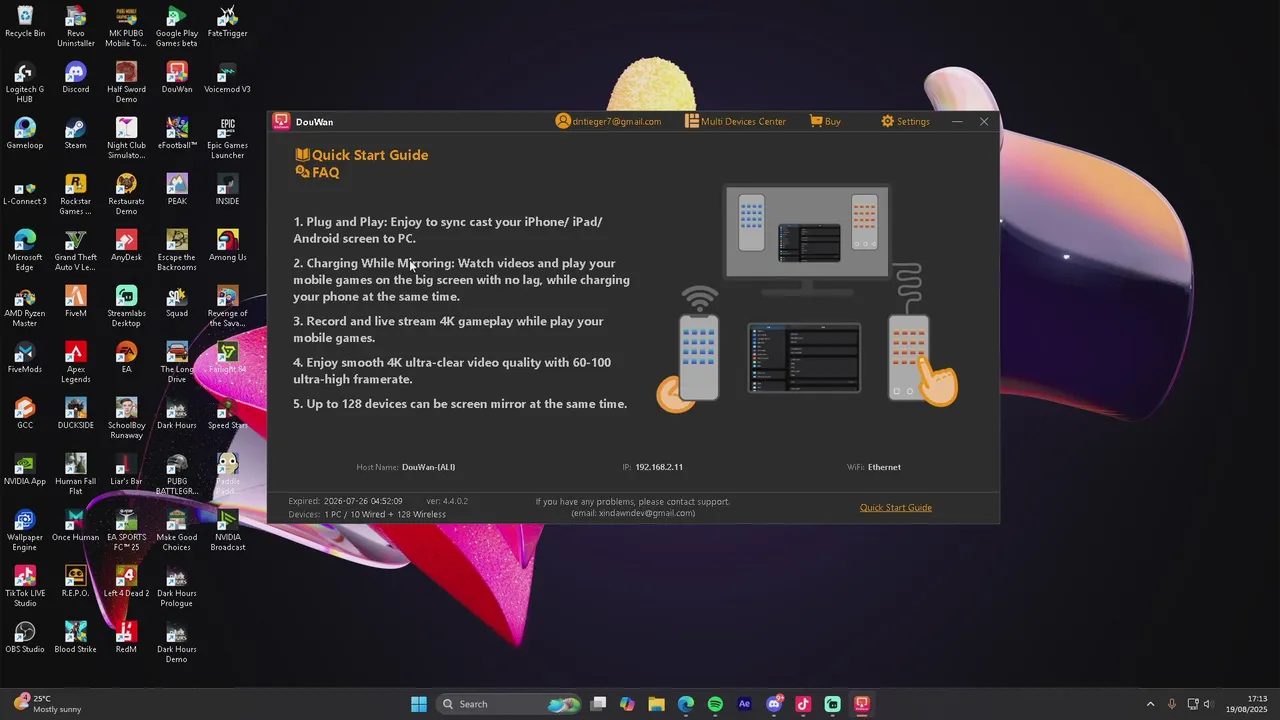Select the Among Us desktop icon
This screenshot has height=720, width=1280.
click(227, 246)
